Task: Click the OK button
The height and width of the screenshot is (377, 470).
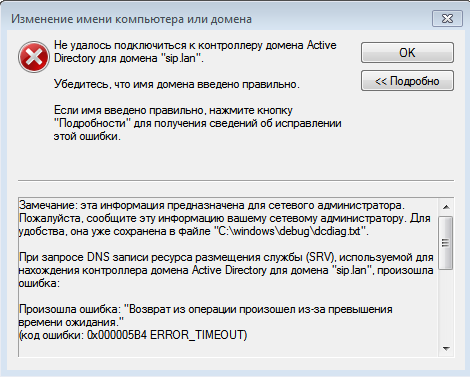Action: [407, 53]
